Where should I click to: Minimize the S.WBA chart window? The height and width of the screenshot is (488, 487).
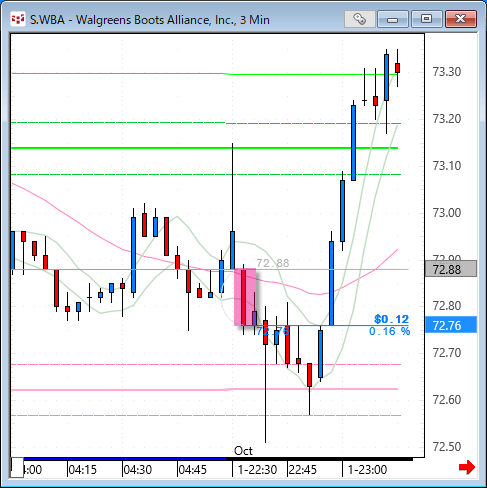point(393,19)
